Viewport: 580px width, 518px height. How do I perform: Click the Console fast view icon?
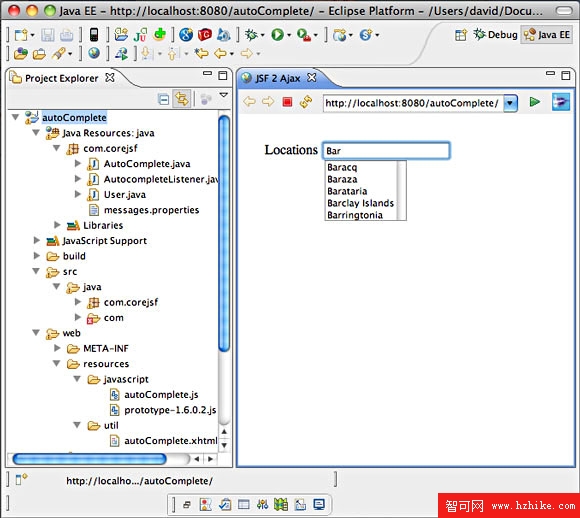coord(318,504)
